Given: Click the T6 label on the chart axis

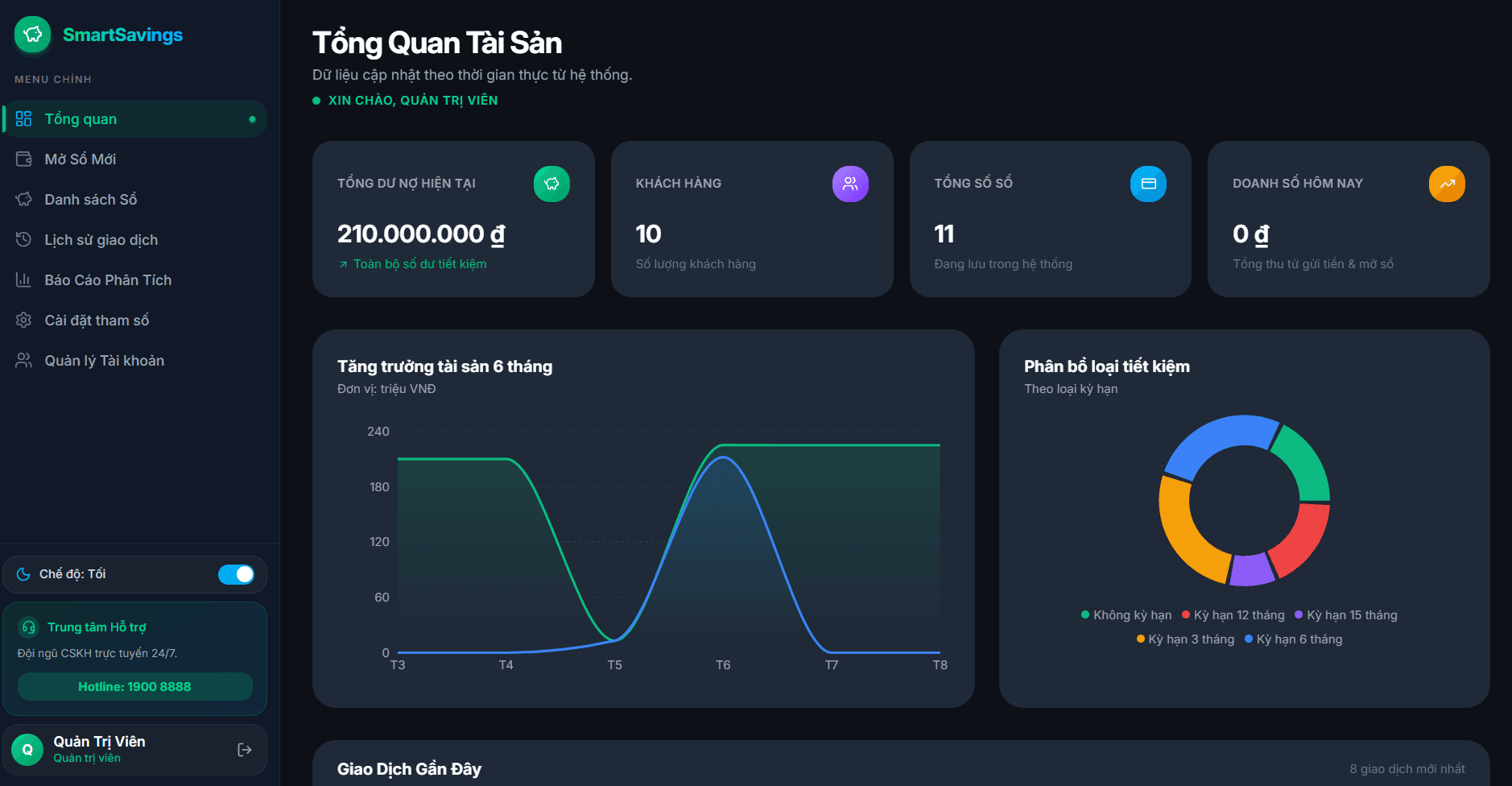Looking at the screenshot, I should point(723,665).
